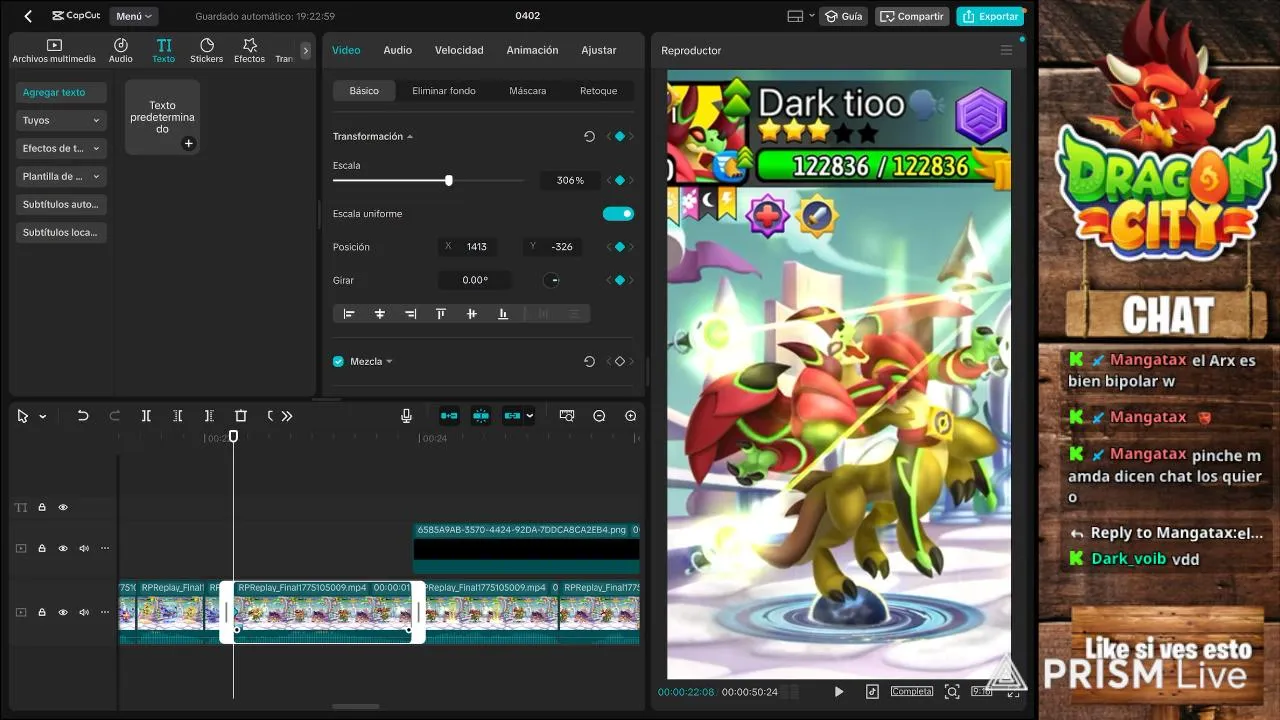The image size is (1280, 720).
Task: Start voice recording with microphone
Action: (406, 416)
